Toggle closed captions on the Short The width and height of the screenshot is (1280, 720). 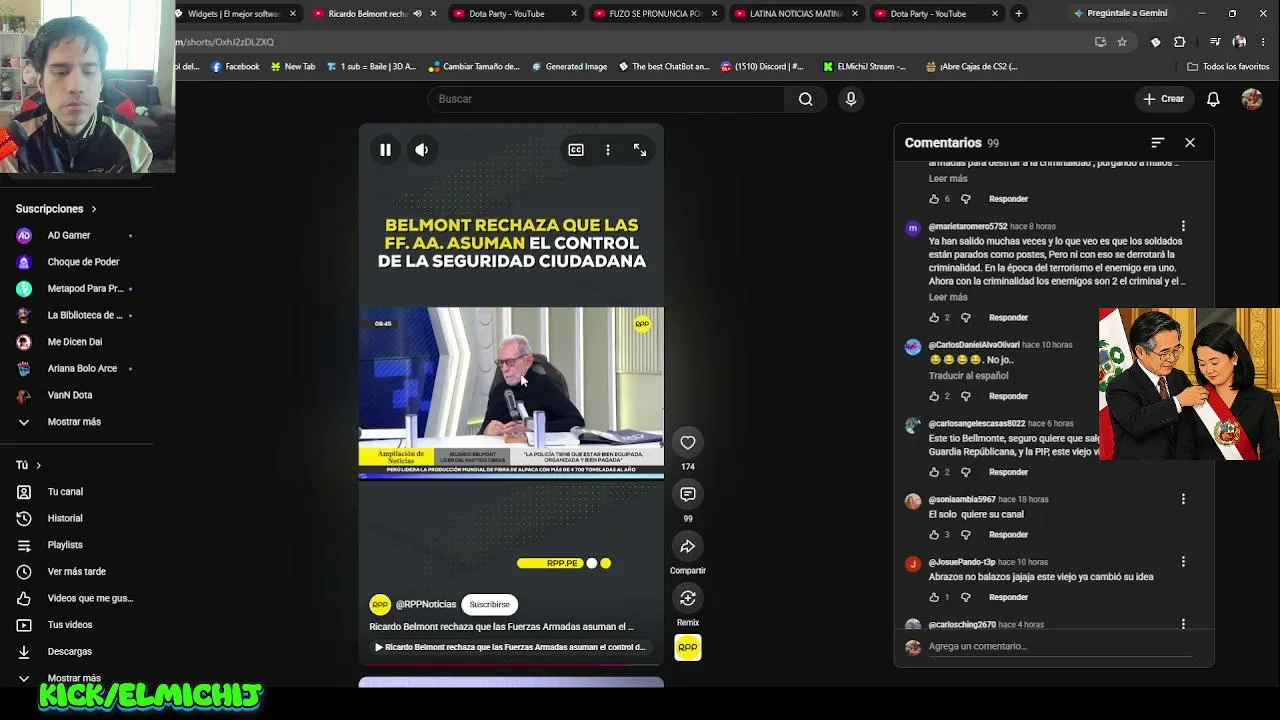tap(576, 150)
